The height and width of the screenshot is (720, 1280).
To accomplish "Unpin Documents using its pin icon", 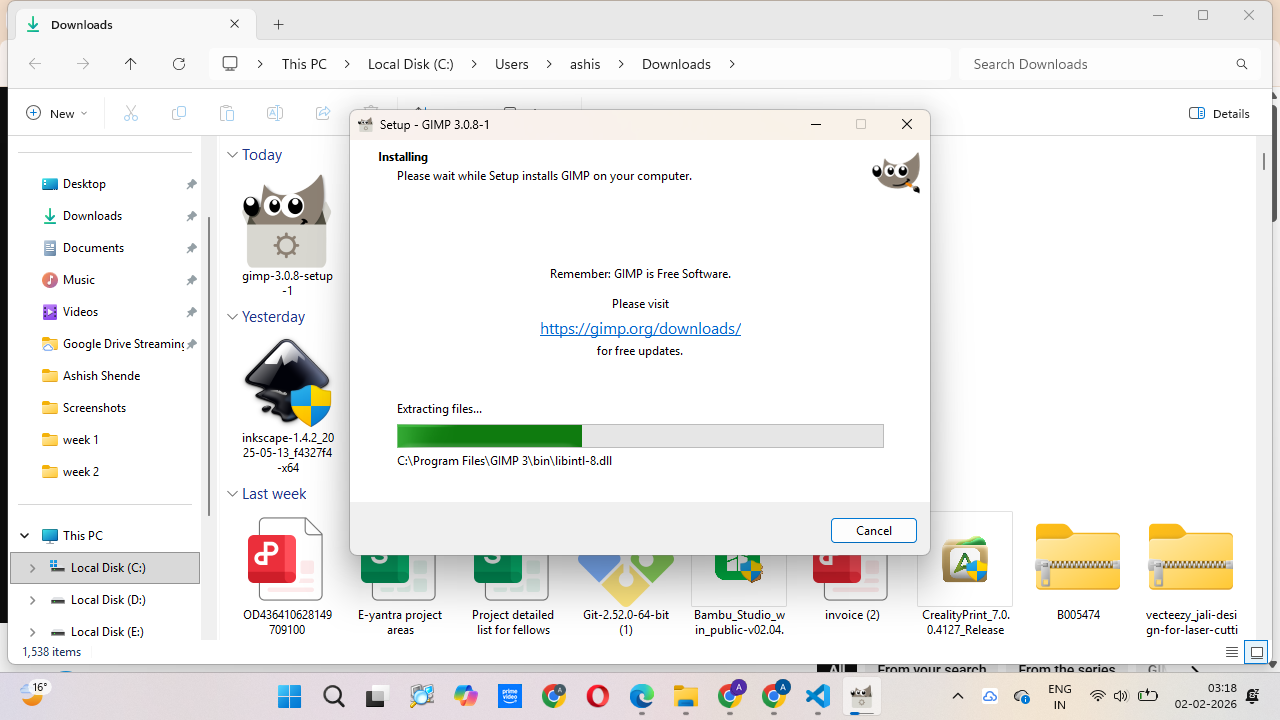I will click(x=191, y=248).
